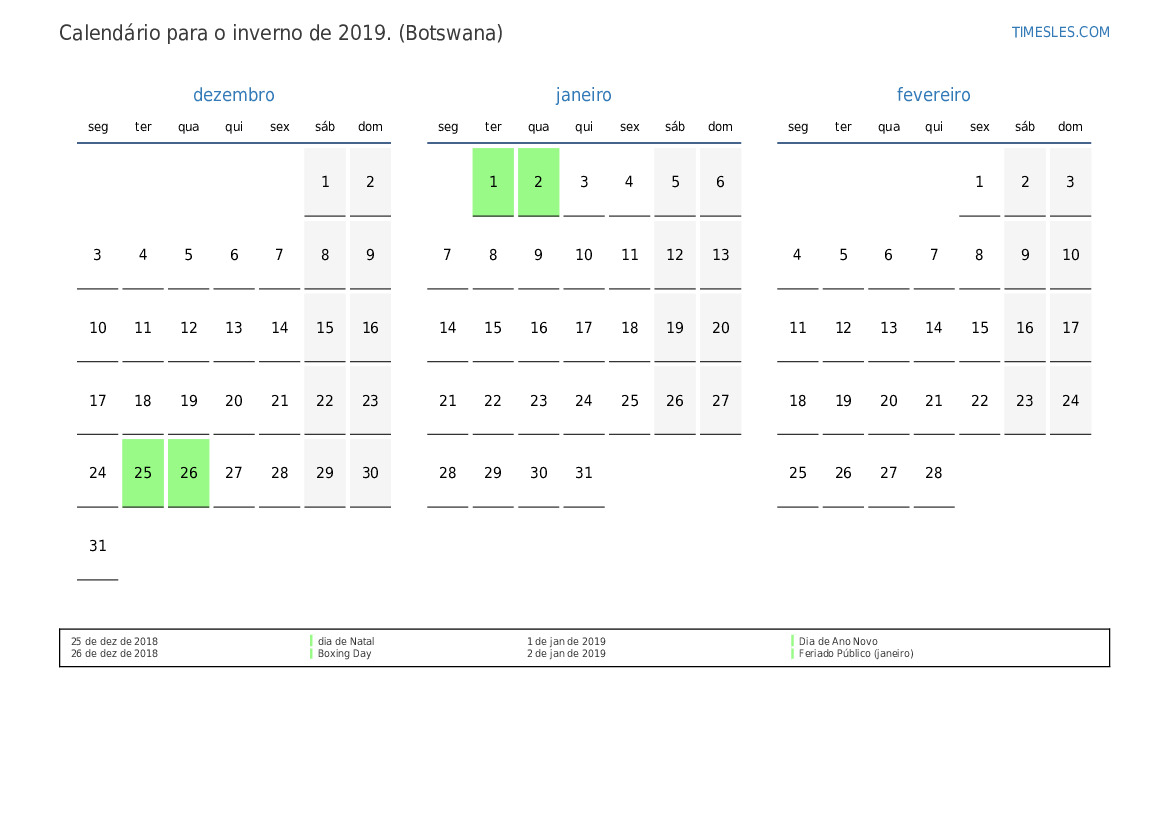Click the Feriado Público (janeiro) legend label
Screen dimensions: 1169x827
[x=855, y=654]
